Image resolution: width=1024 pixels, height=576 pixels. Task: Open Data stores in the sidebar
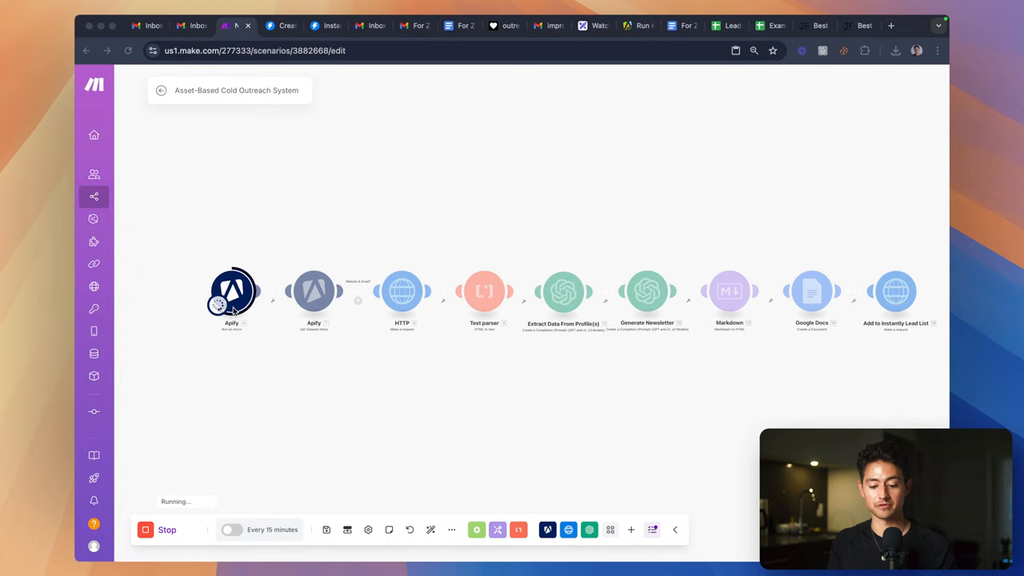[94, 353]
